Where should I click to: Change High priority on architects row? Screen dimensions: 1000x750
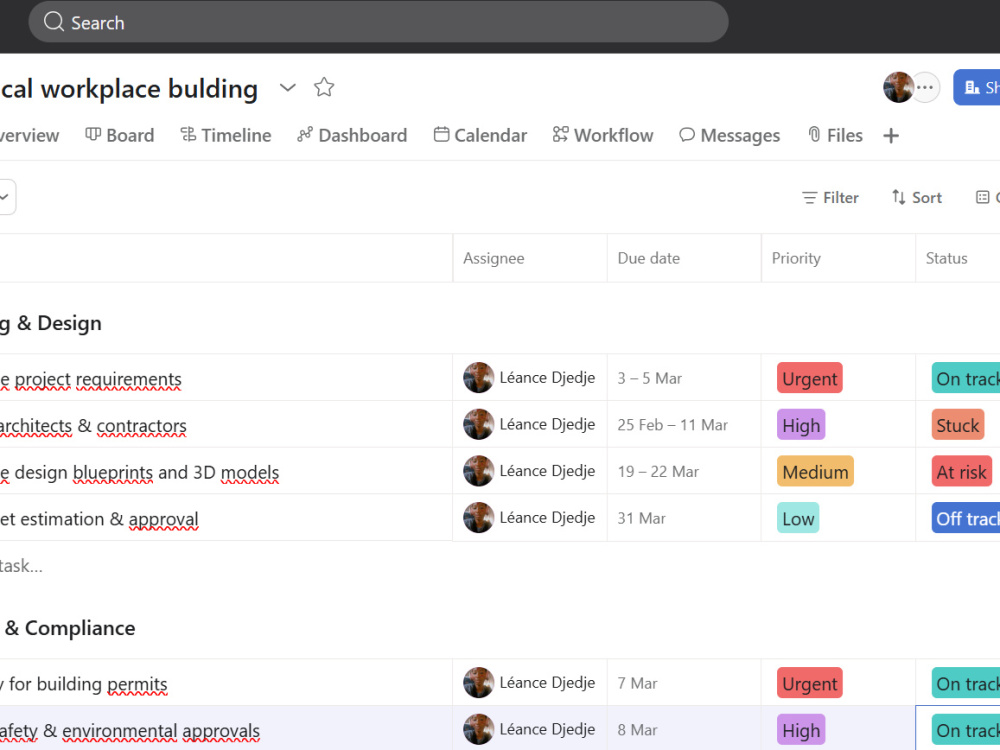[x=801, y=425]
